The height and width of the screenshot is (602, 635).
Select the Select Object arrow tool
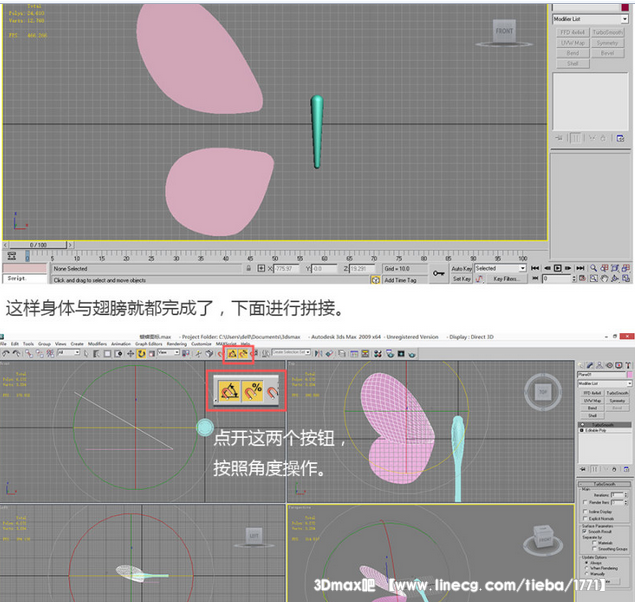click(x=86, y=353)
